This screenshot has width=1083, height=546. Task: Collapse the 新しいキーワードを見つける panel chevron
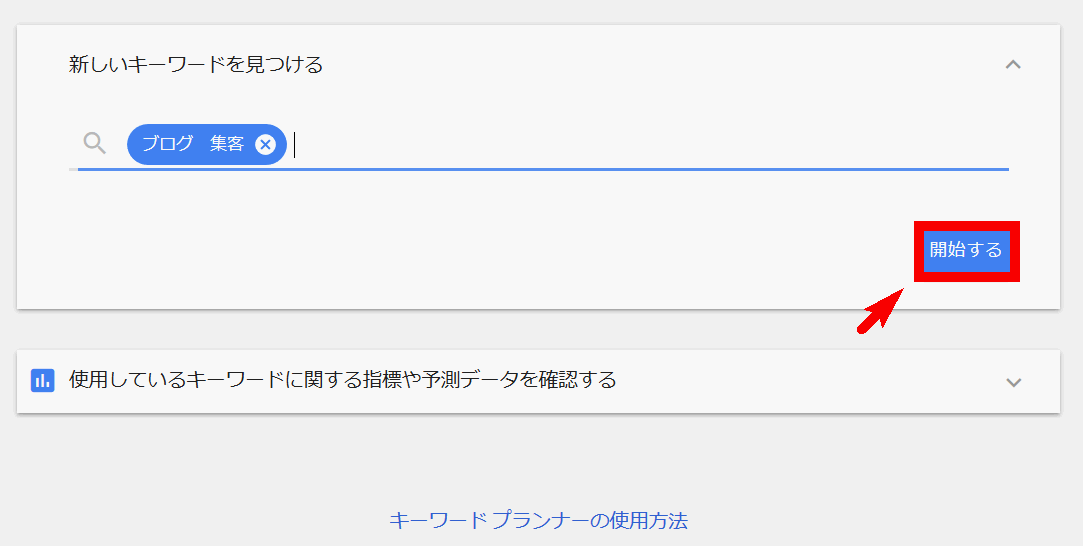coord(1013,65)
